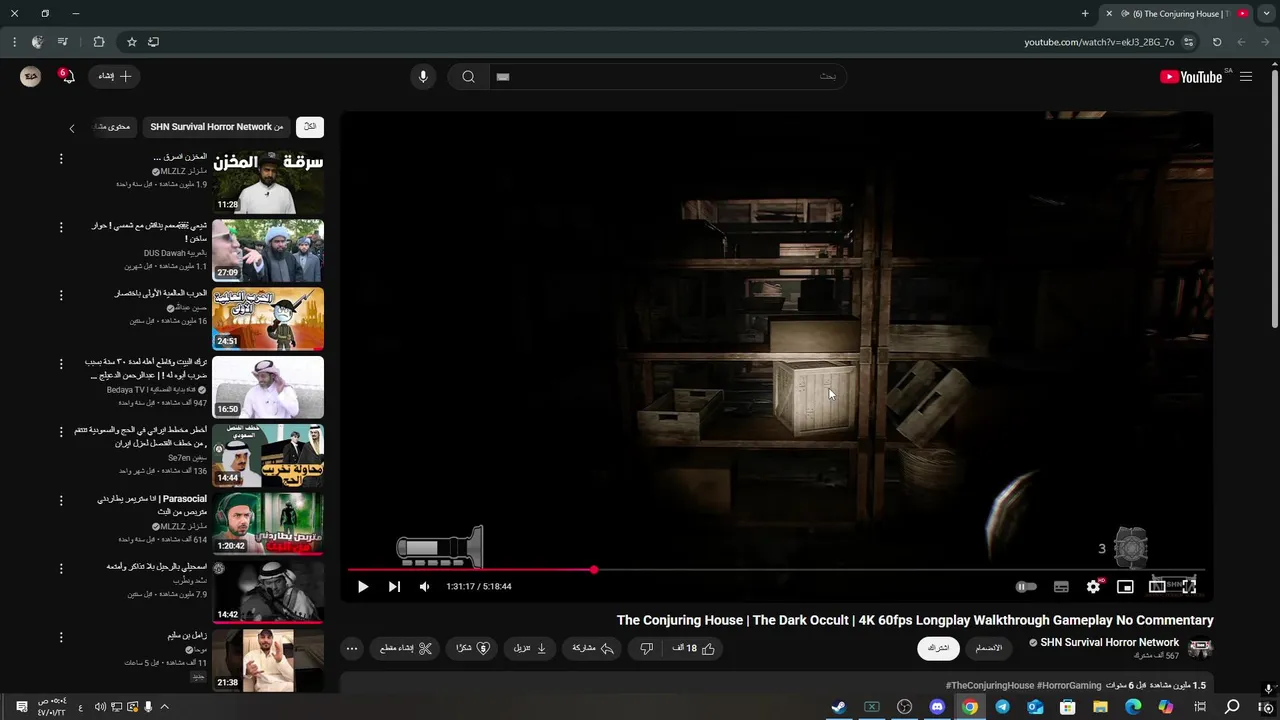Viewport: 1280px width, 720px height.
Task: Open on-screen keyboard in search box
Action: pos(503,77)
